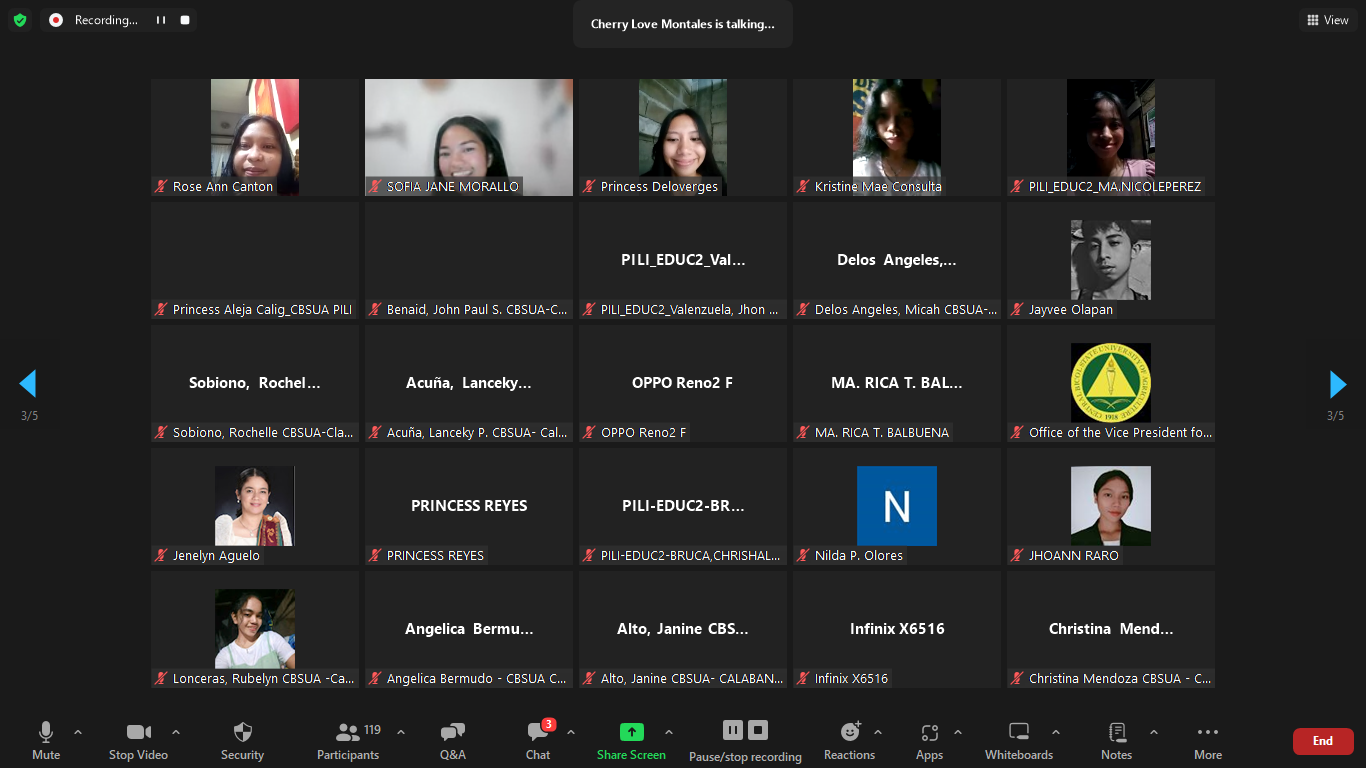Open the Whiteboards tool

click(x=1018, y=740)
